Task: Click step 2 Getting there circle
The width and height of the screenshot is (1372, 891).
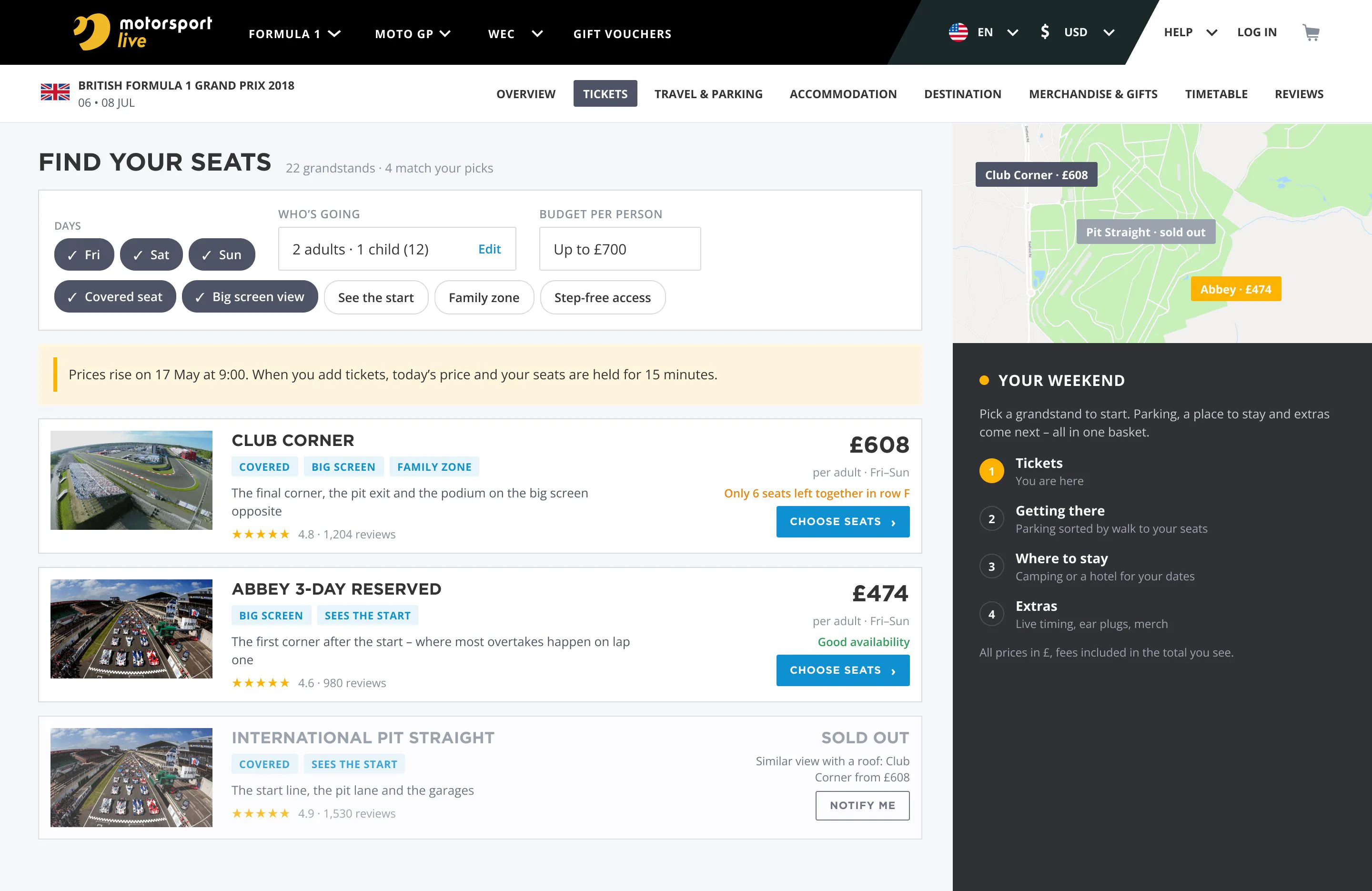Action: 991,519
